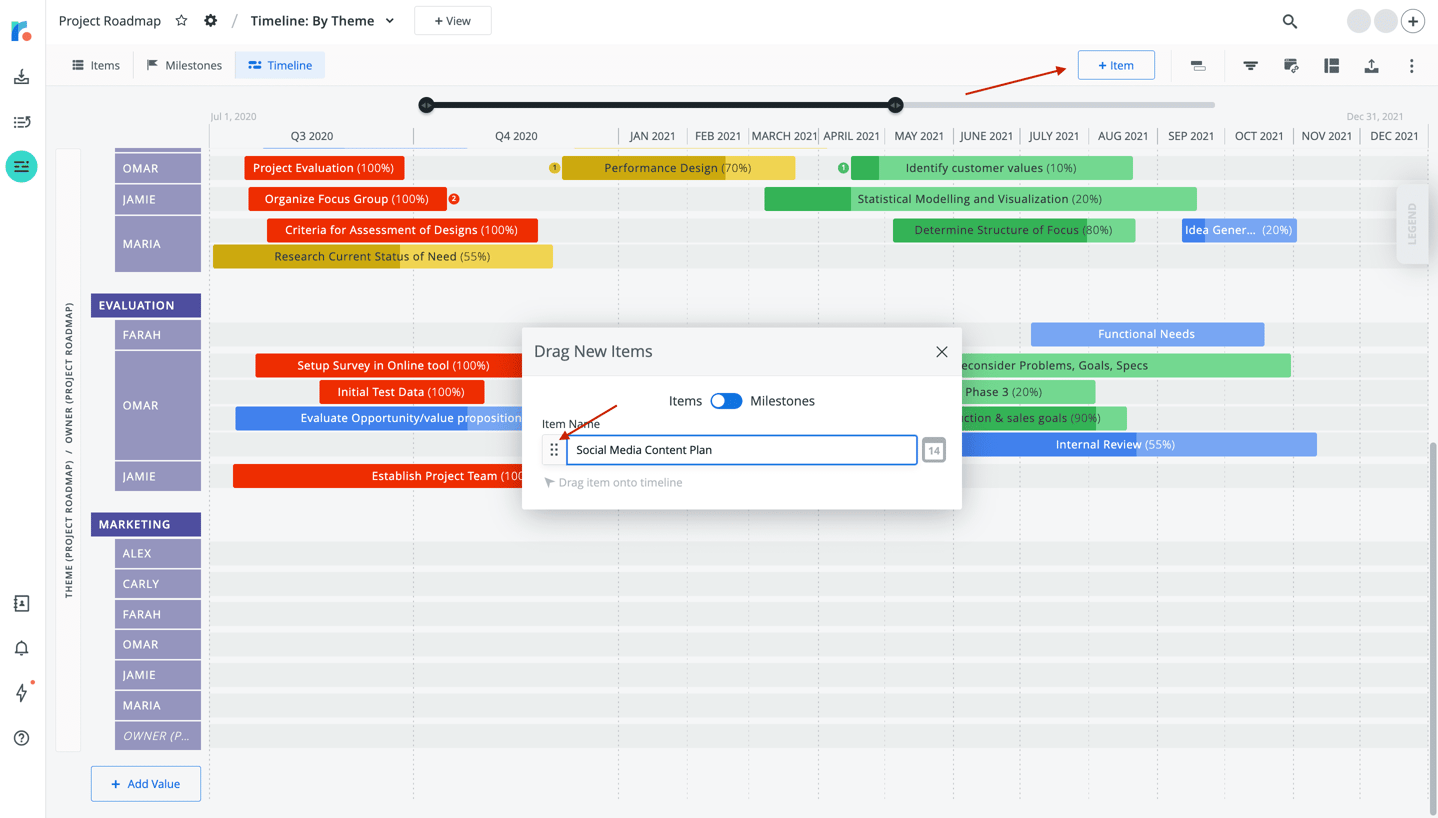Open the filter options in the toolbar
The width and height of the screenshot is (1438, 818).
1250,65
